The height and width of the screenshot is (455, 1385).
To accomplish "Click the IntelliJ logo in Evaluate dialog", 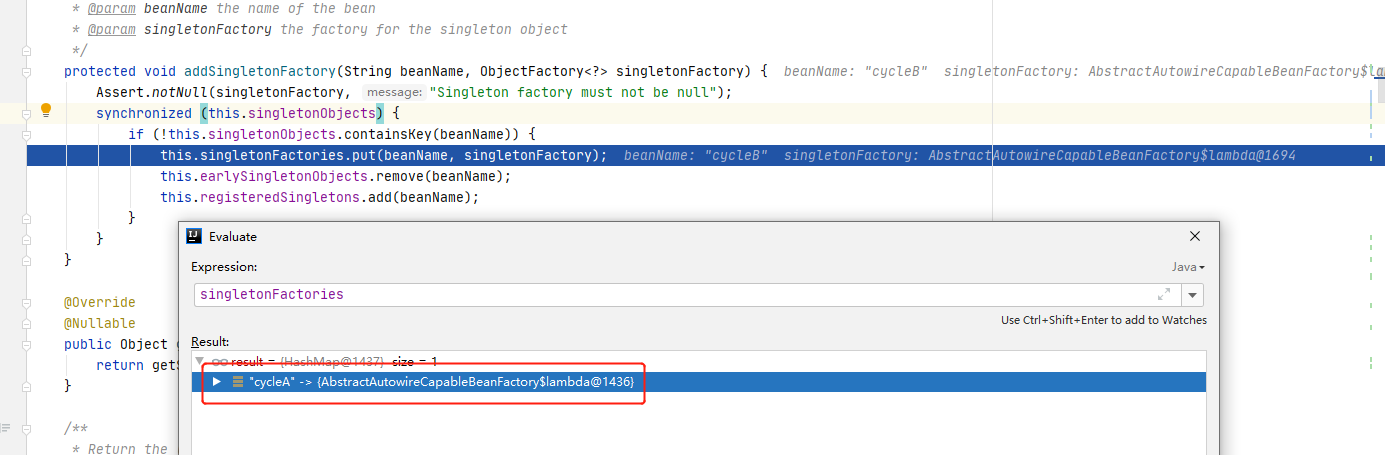I will pyautogui.click(x=195, y=236).
